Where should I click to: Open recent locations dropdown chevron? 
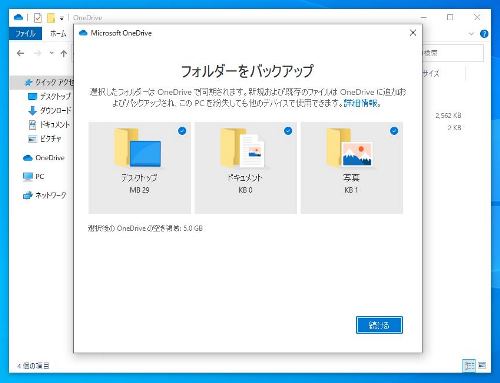[x=51, y=53]
